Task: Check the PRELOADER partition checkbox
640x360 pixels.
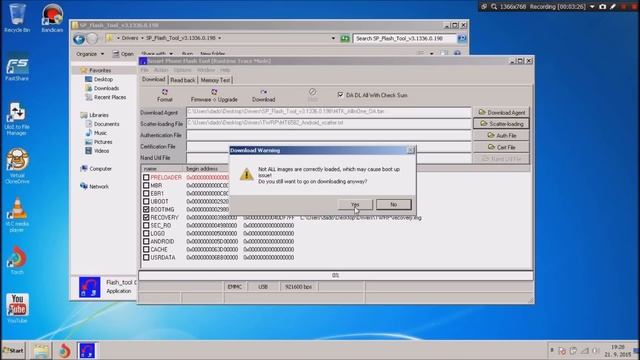Action: pyautogui.click(x=146, y=178)
